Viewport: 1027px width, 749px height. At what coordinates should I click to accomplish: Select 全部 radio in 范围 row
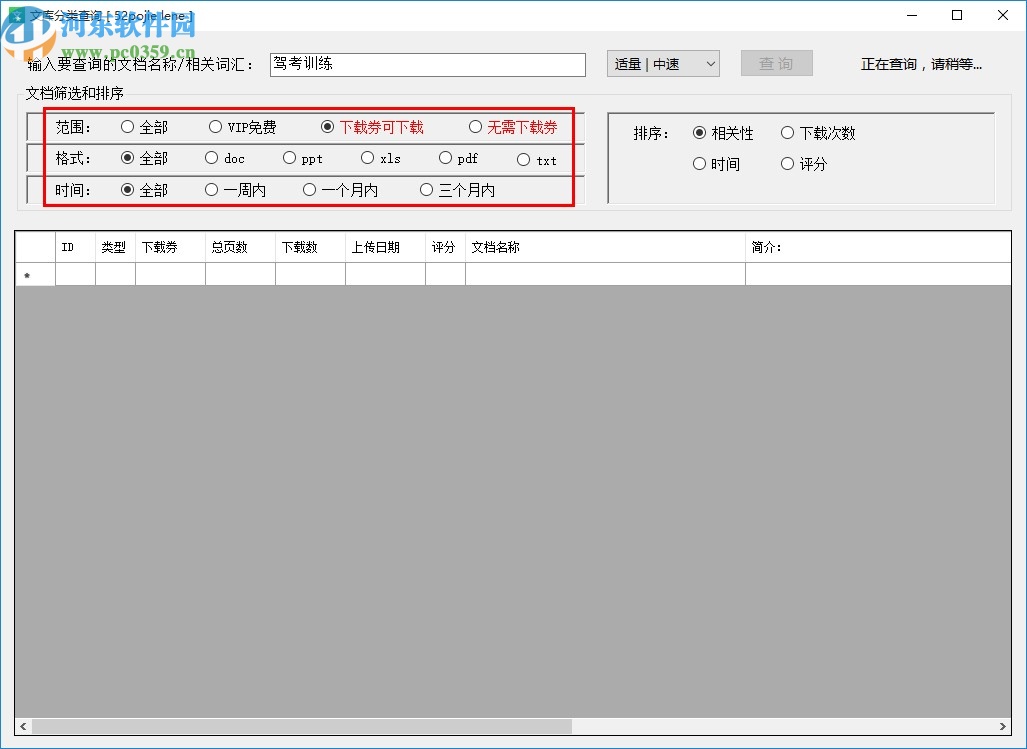pos(144,127)
